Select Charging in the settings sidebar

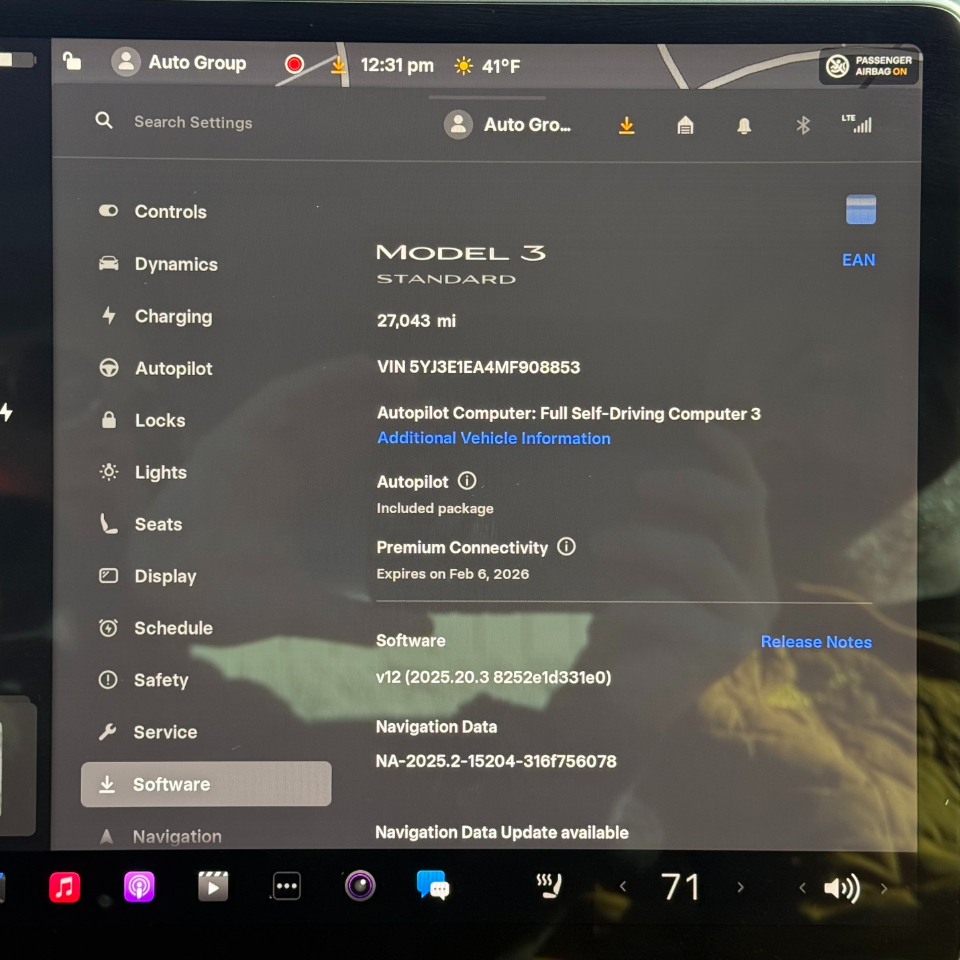[x=173, y=316]
